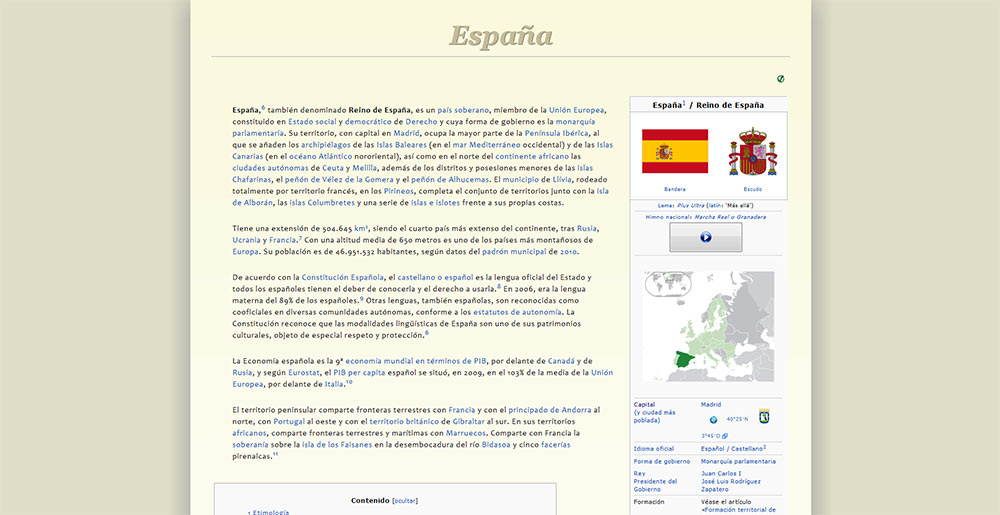This screenshot has width=1000, height=515.
Task: Follow the 'continente africano' link
Action: (532, 156)
